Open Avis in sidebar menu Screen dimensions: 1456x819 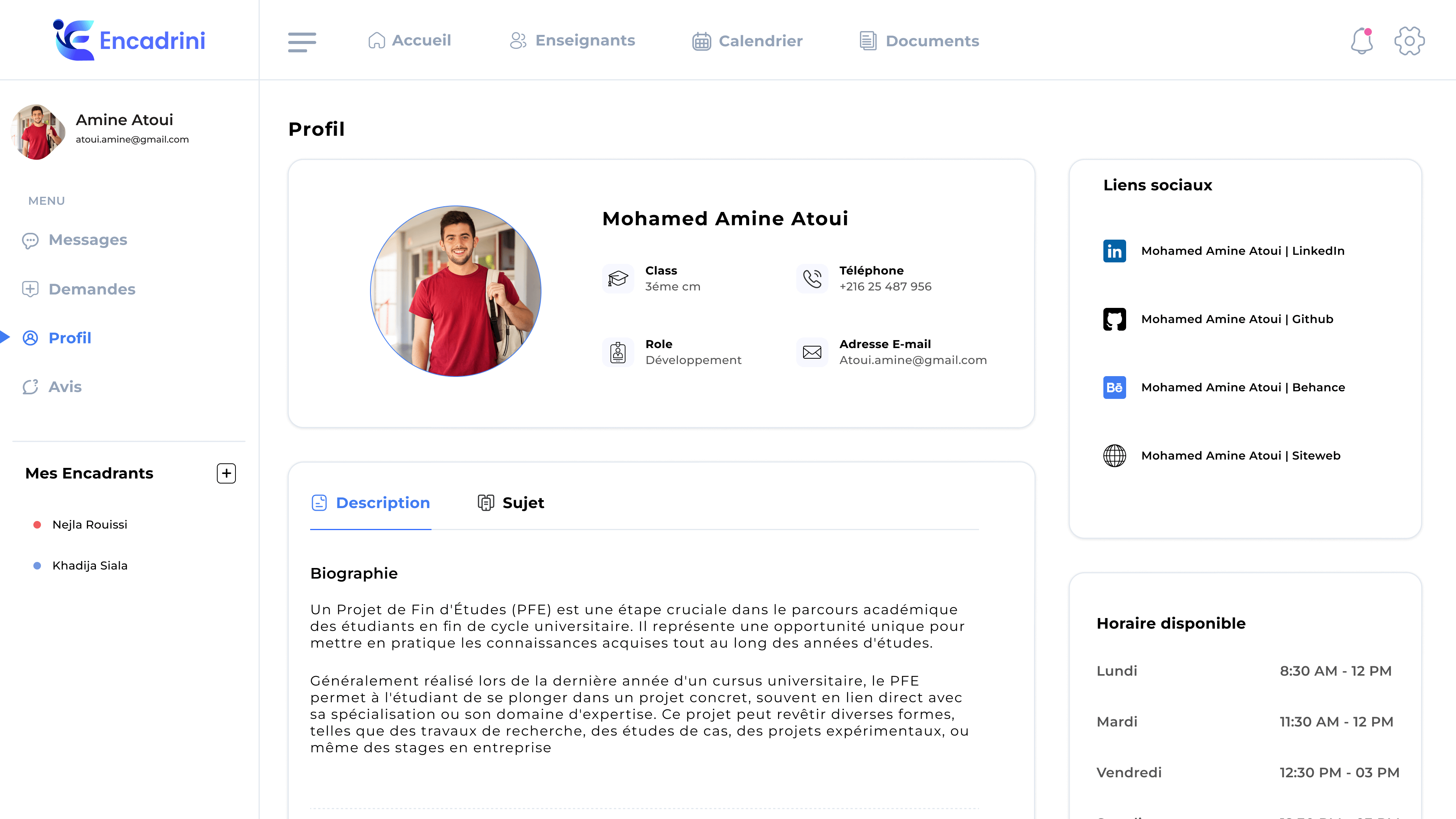click(52, 387)
